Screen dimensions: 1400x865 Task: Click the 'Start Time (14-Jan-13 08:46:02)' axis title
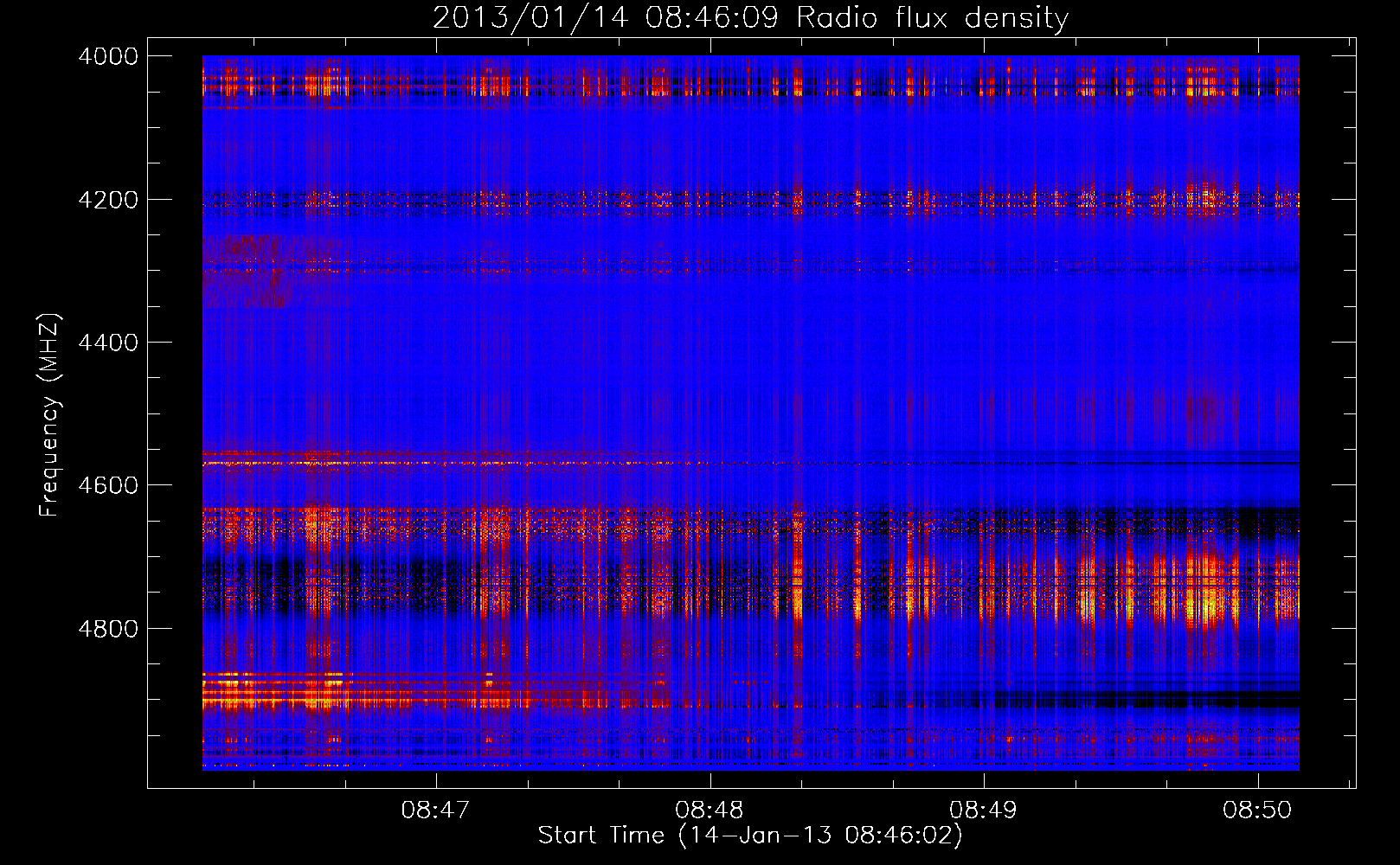pyautogui.click(x=750, y=836)
